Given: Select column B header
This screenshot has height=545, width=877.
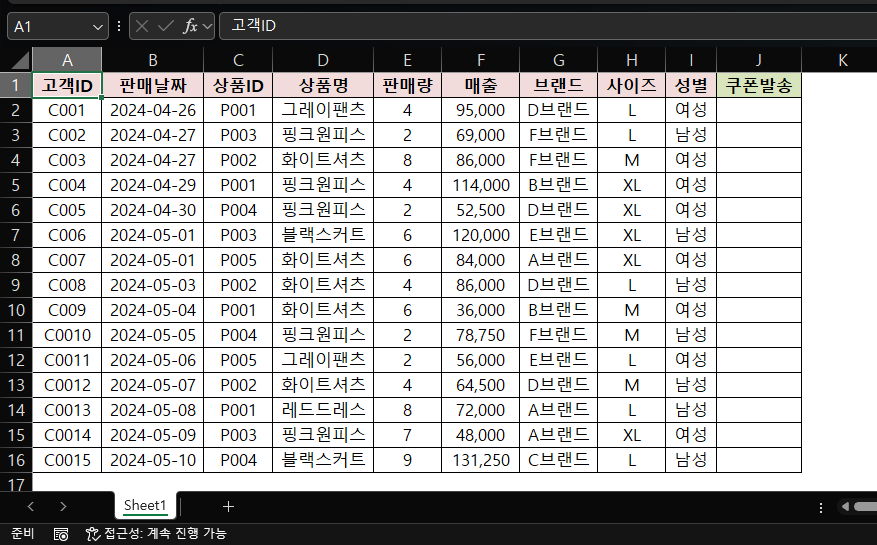Looking at the screenshot, I should click(x=153, y=59).
